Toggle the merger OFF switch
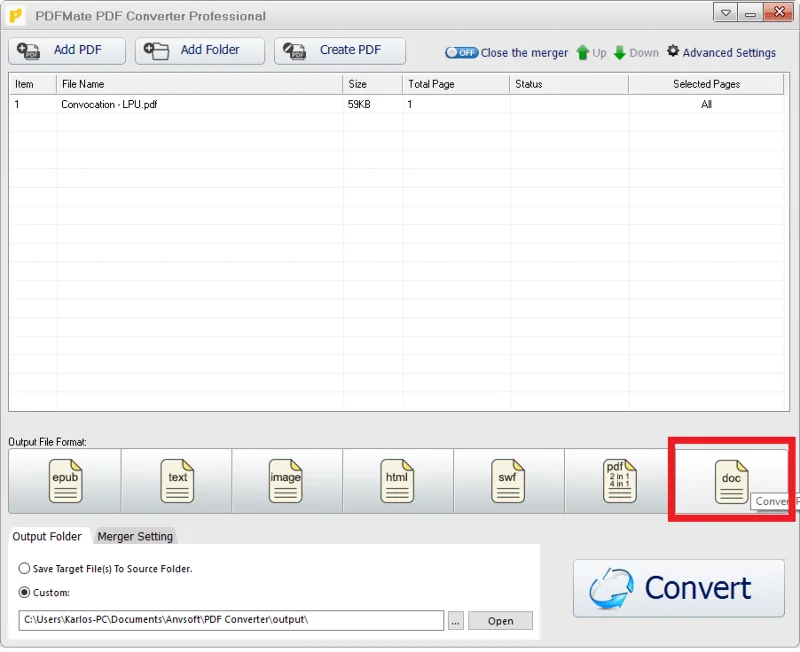Image resolution: width=800 pixels, height=652 pixels. click(x=461, y=53)
